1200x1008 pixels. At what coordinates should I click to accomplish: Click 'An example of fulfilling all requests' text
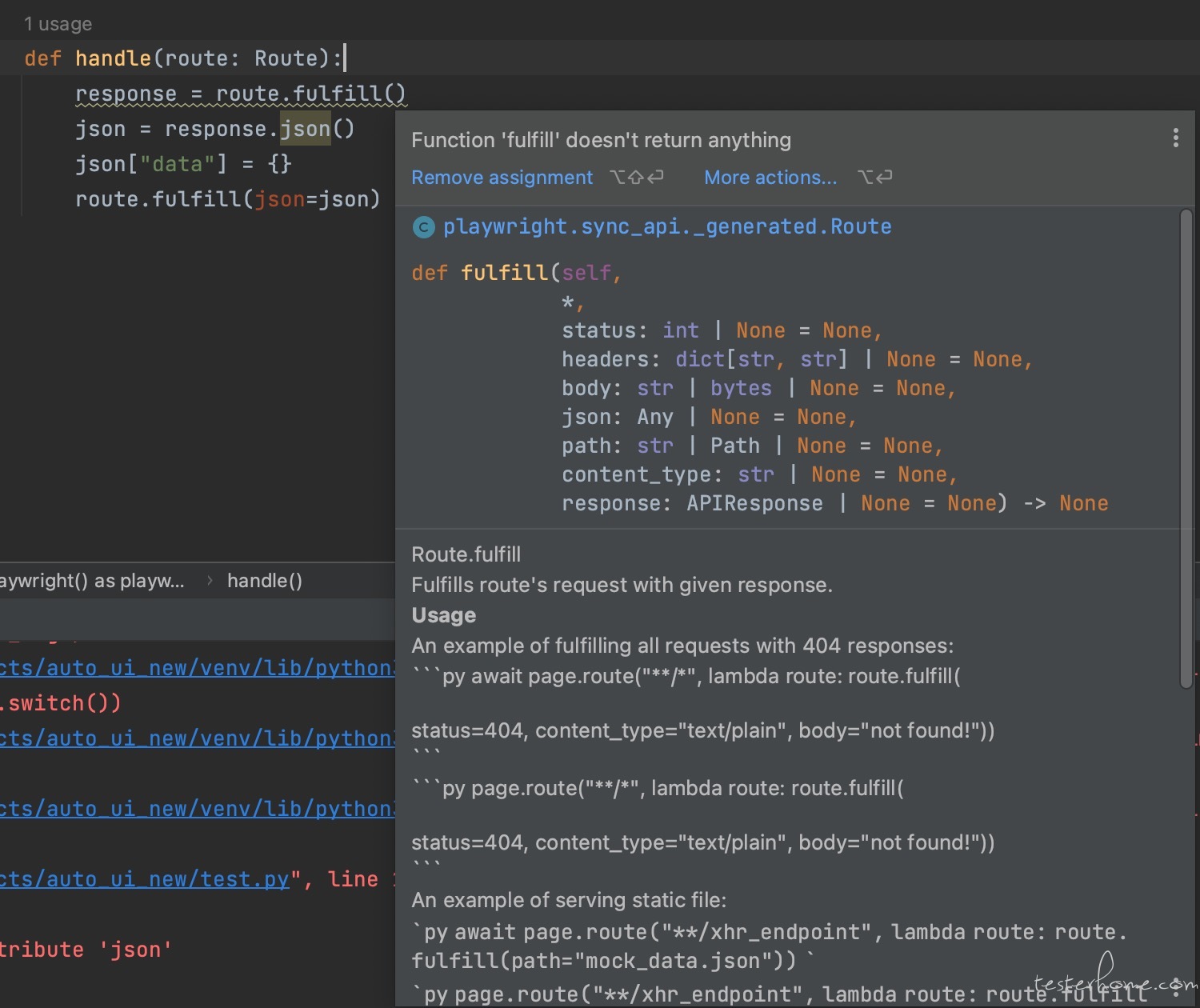(682, 646)
